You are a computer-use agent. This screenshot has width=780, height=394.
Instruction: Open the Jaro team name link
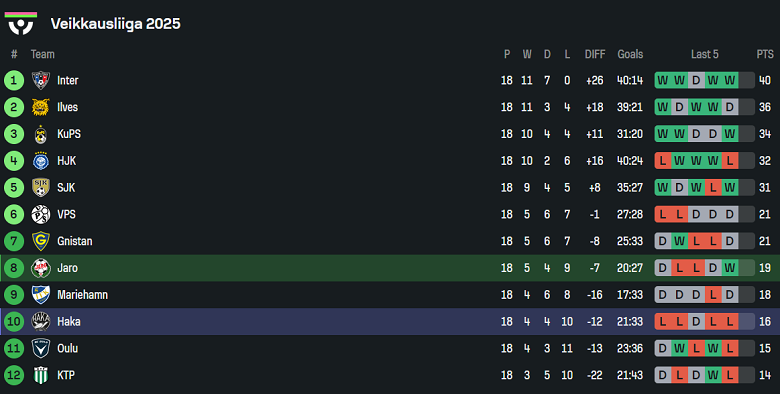(67, 268)
